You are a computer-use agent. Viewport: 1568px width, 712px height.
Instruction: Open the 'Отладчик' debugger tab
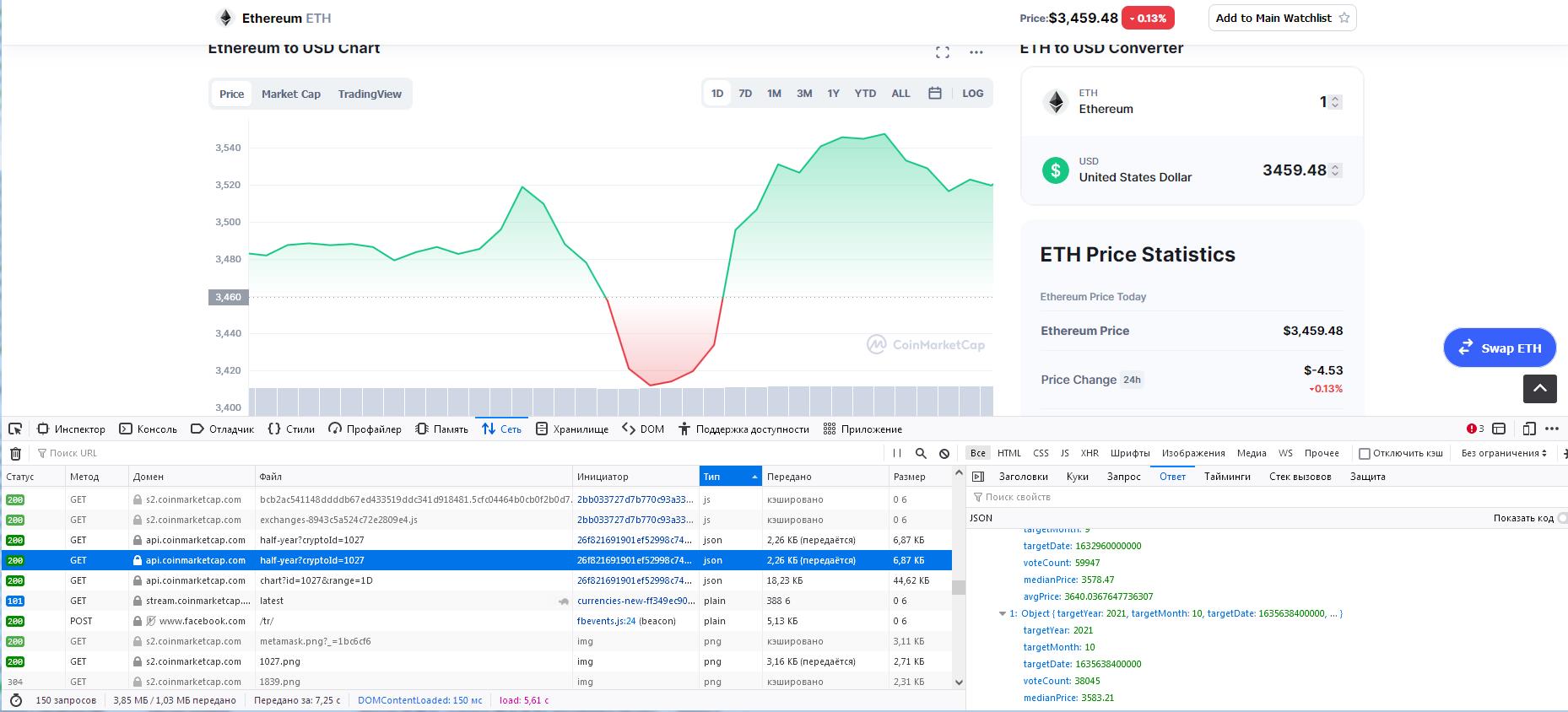pos(222,429)
